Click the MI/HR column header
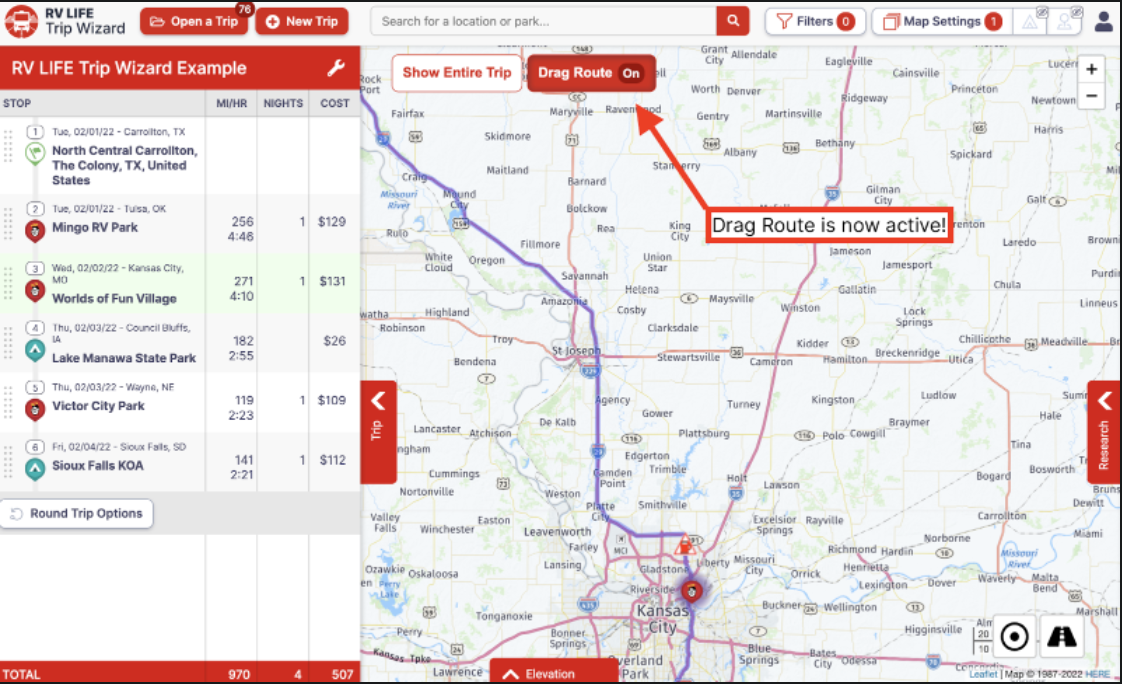Image resolution: width=1122 pixels, height=684 pixels. click(231, 103)
